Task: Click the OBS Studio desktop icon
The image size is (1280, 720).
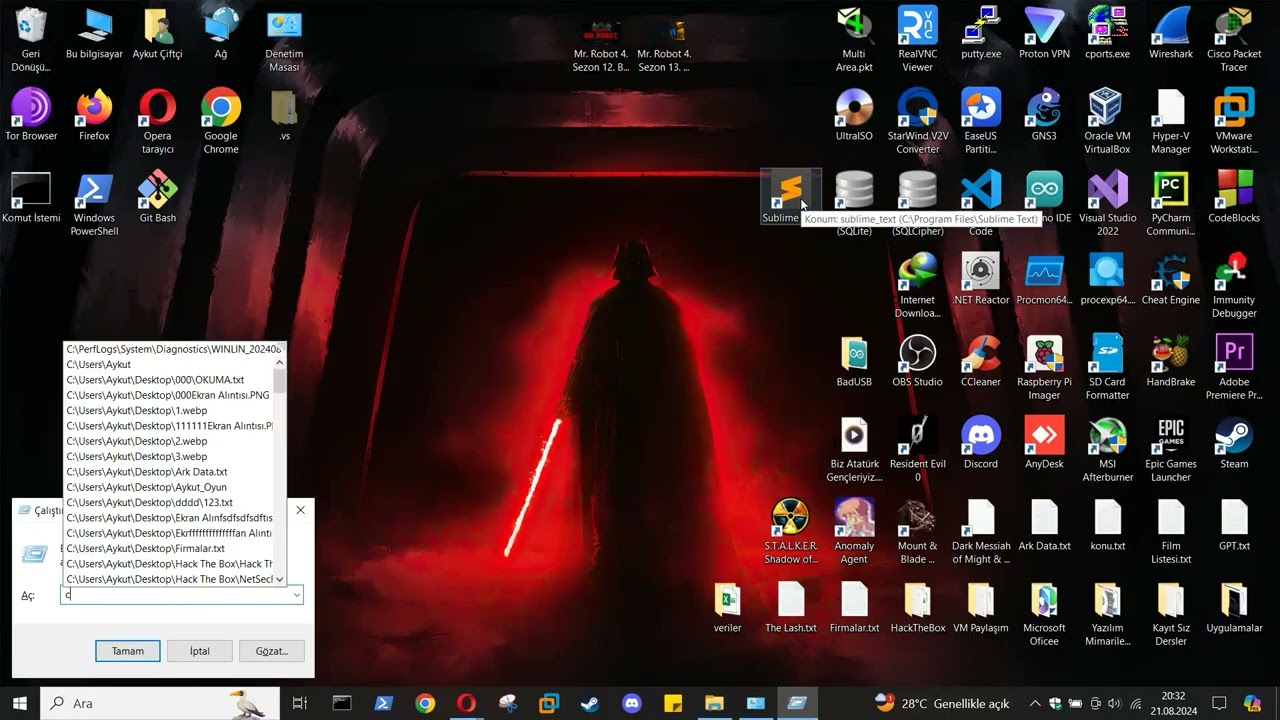Action: click(918, 361)
